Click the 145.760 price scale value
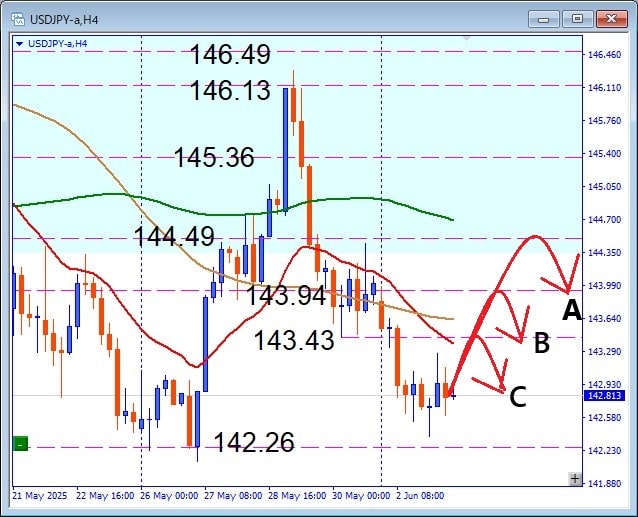 coord(605,120)
